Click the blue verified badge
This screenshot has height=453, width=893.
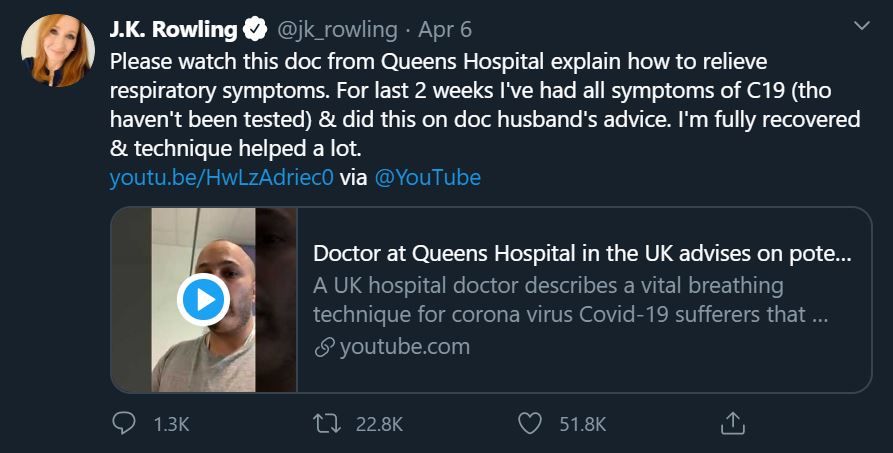pos(254,28)
